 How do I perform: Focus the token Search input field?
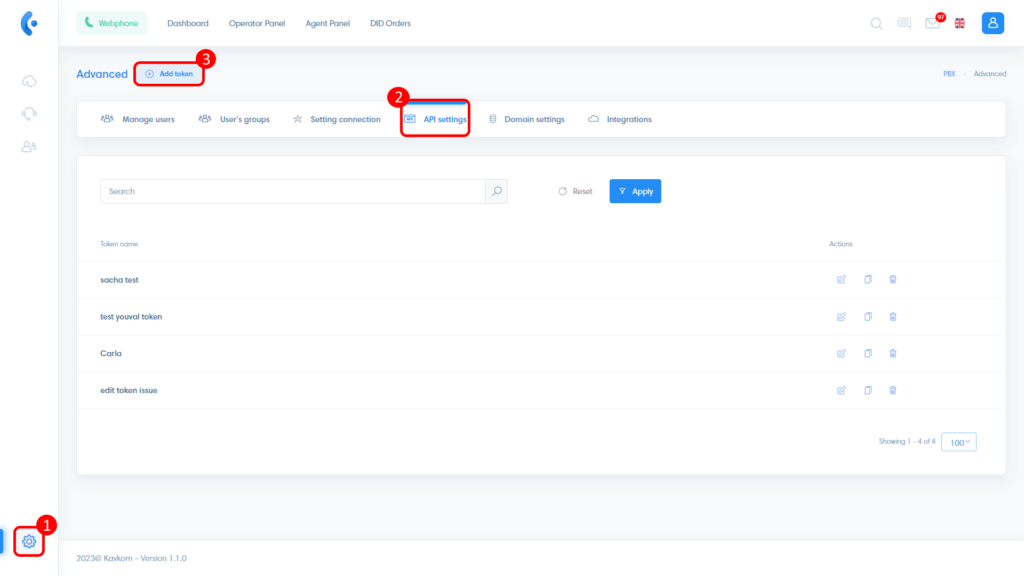(x=292, y=191)
